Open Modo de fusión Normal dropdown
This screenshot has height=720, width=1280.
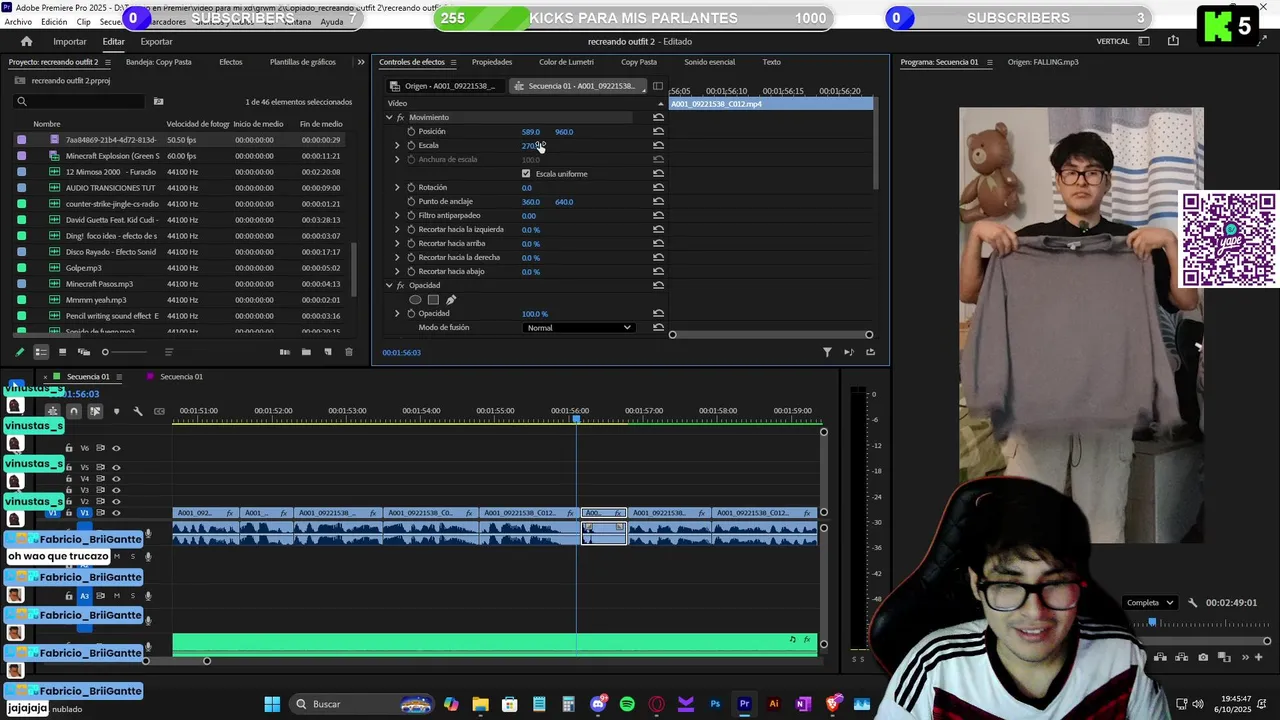click(579, 328)
